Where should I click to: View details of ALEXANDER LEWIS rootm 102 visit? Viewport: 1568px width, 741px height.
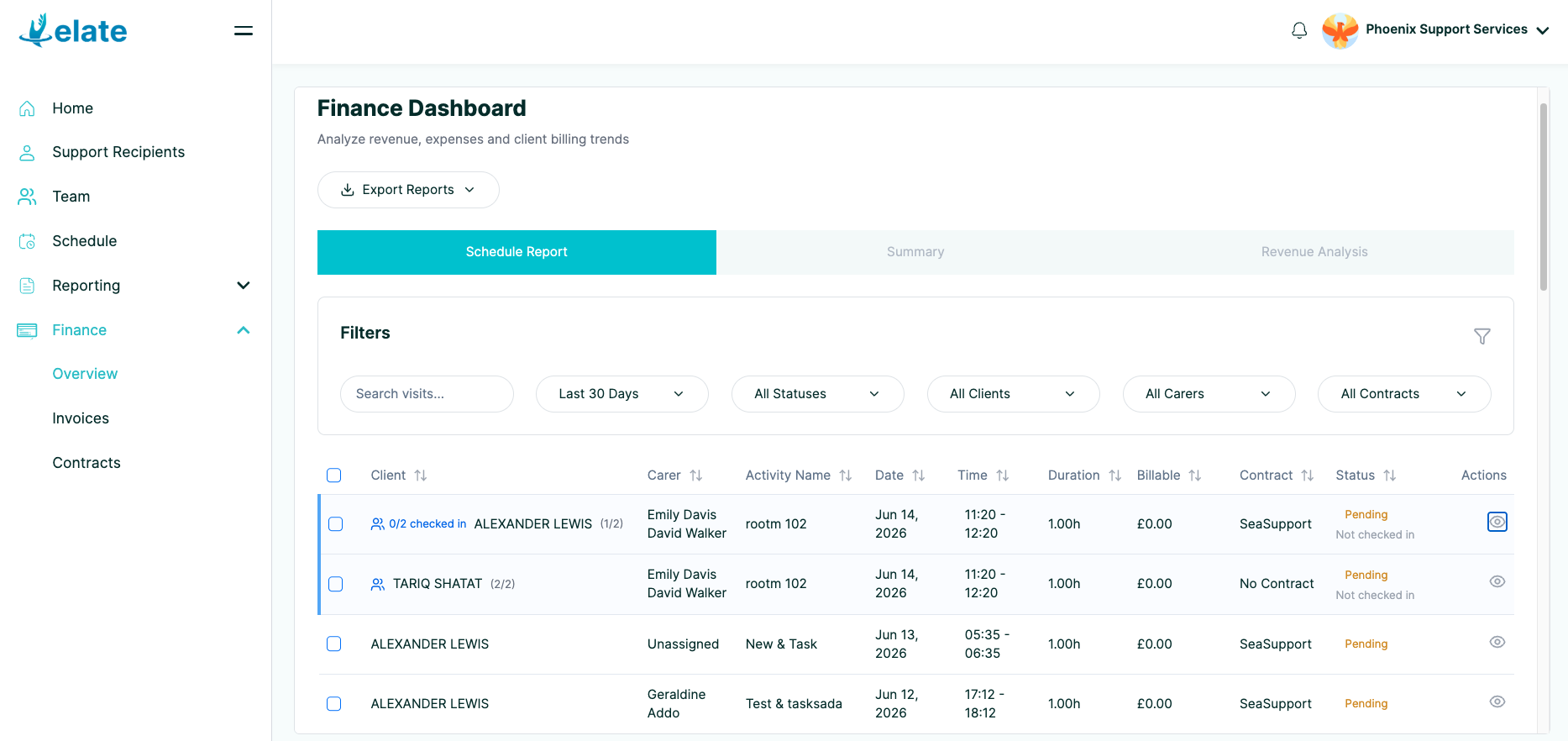click(x=1497, y=522)
